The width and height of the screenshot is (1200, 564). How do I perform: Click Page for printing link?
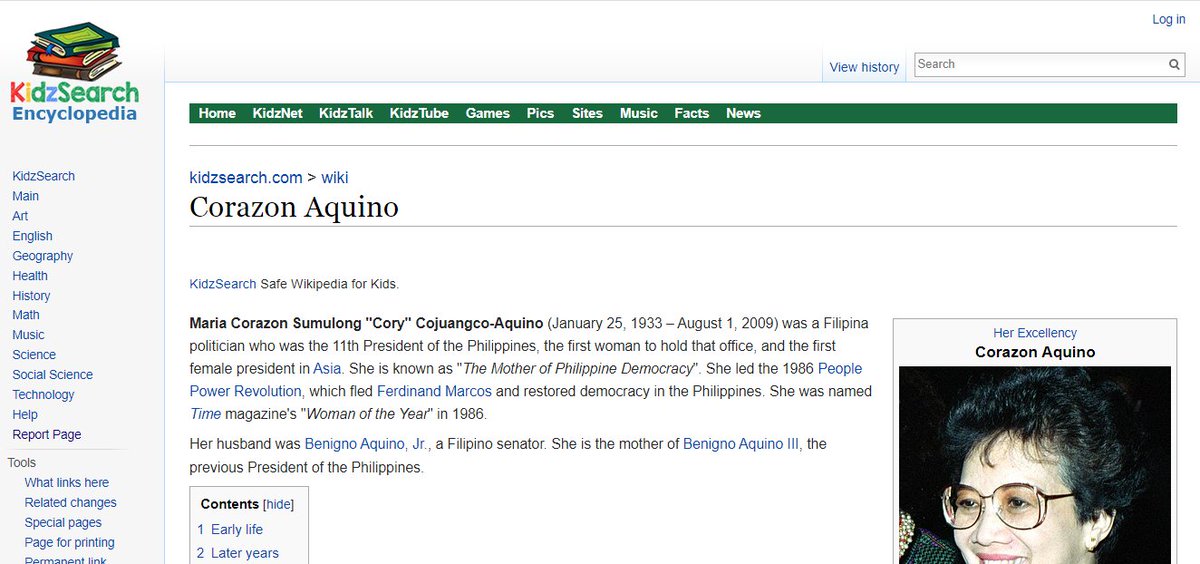(x=70, y=543)
